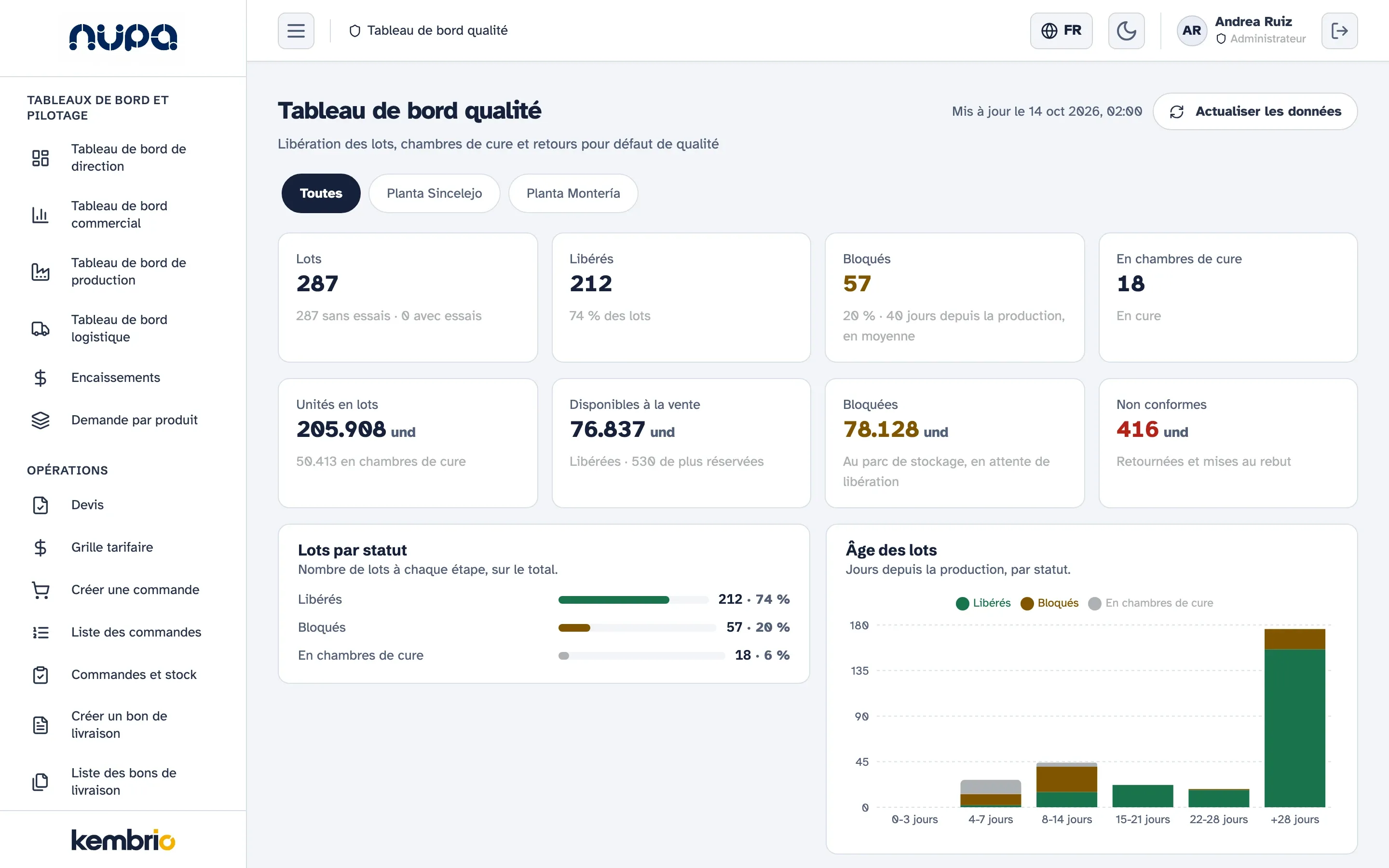Click the Disponibles à la vente 76.837 value
1389x868 pixels.
(622, 429)
